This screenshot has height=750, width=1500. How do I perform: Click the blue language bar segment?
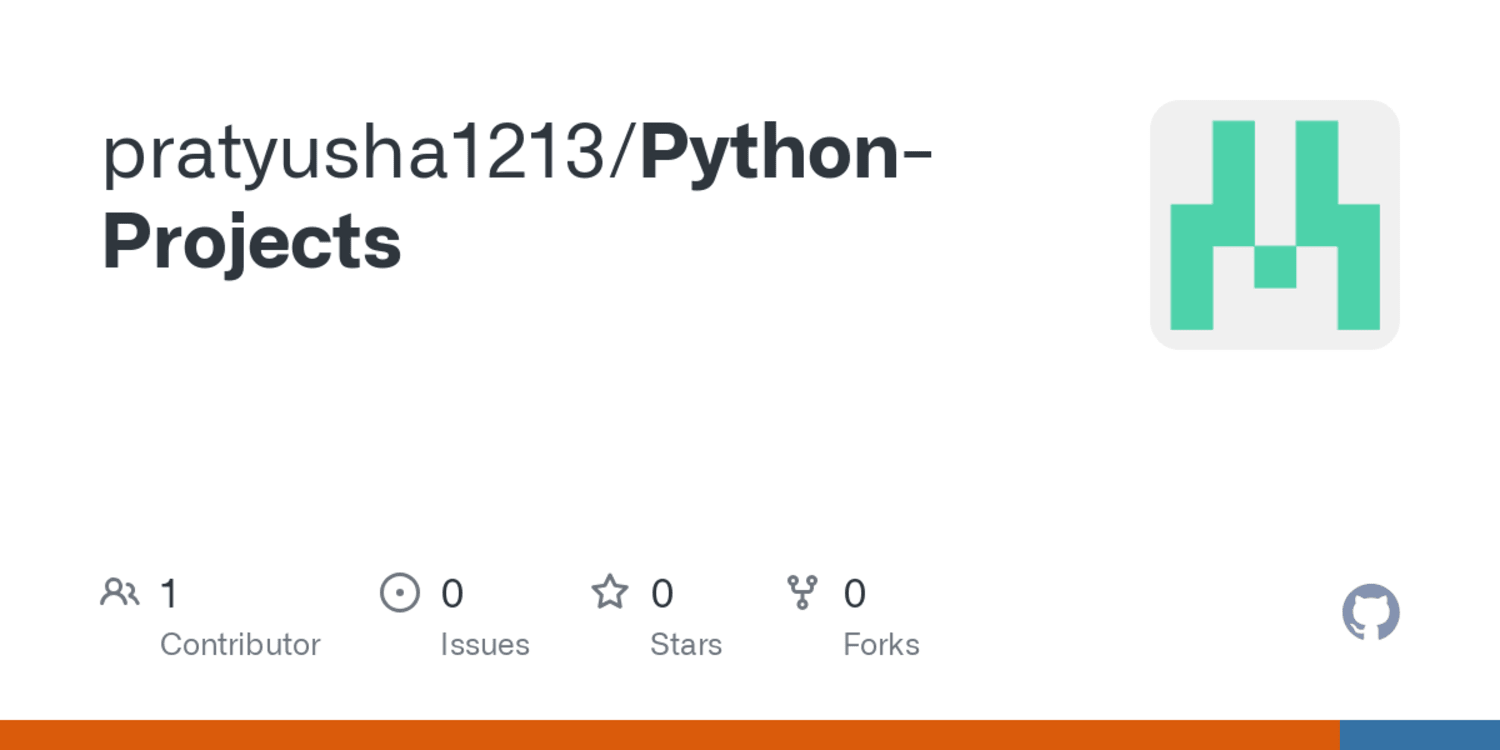pos(1420,735)
